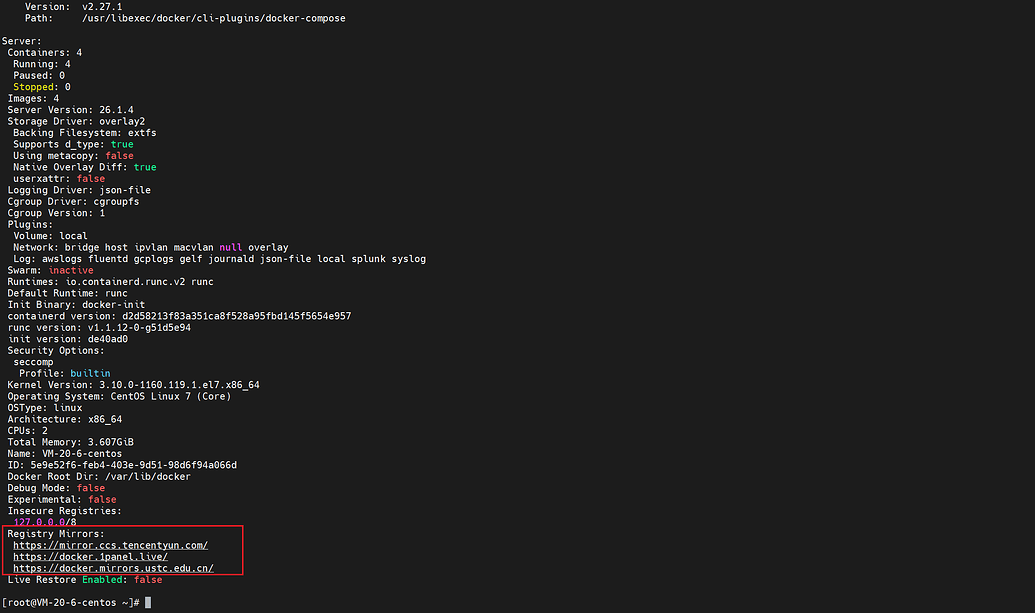
Task: Open the mirror.ccs.tencentyun.com registry mirror link
Action: click(x=110, y=545)
